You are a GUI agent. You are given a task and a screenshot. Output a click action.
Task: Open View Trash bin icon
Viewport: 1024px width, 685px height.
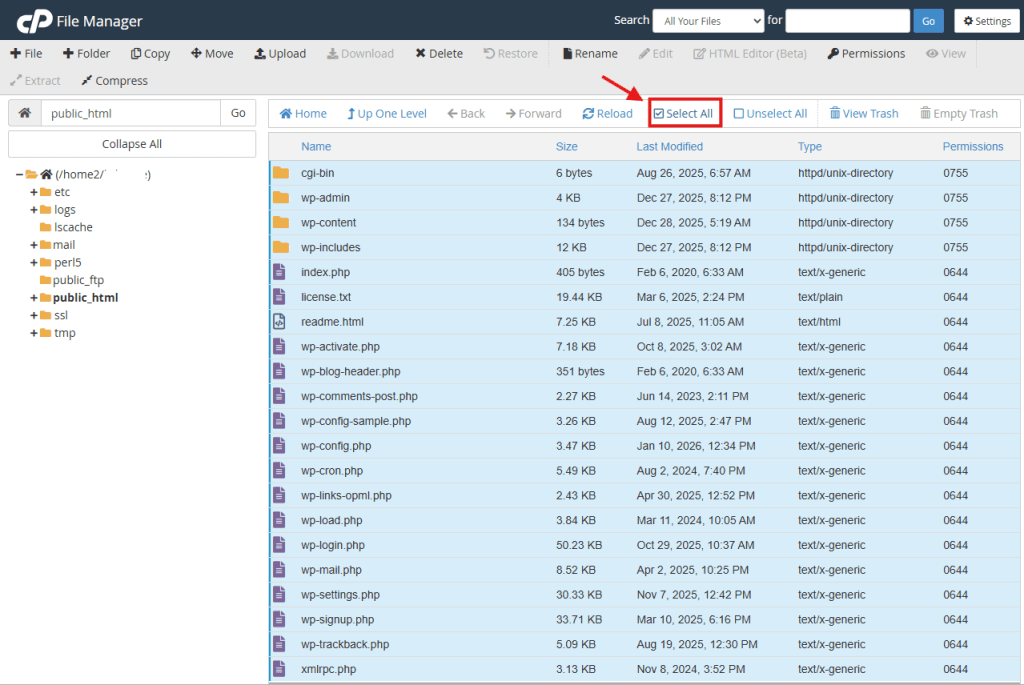tap(835, 114)
